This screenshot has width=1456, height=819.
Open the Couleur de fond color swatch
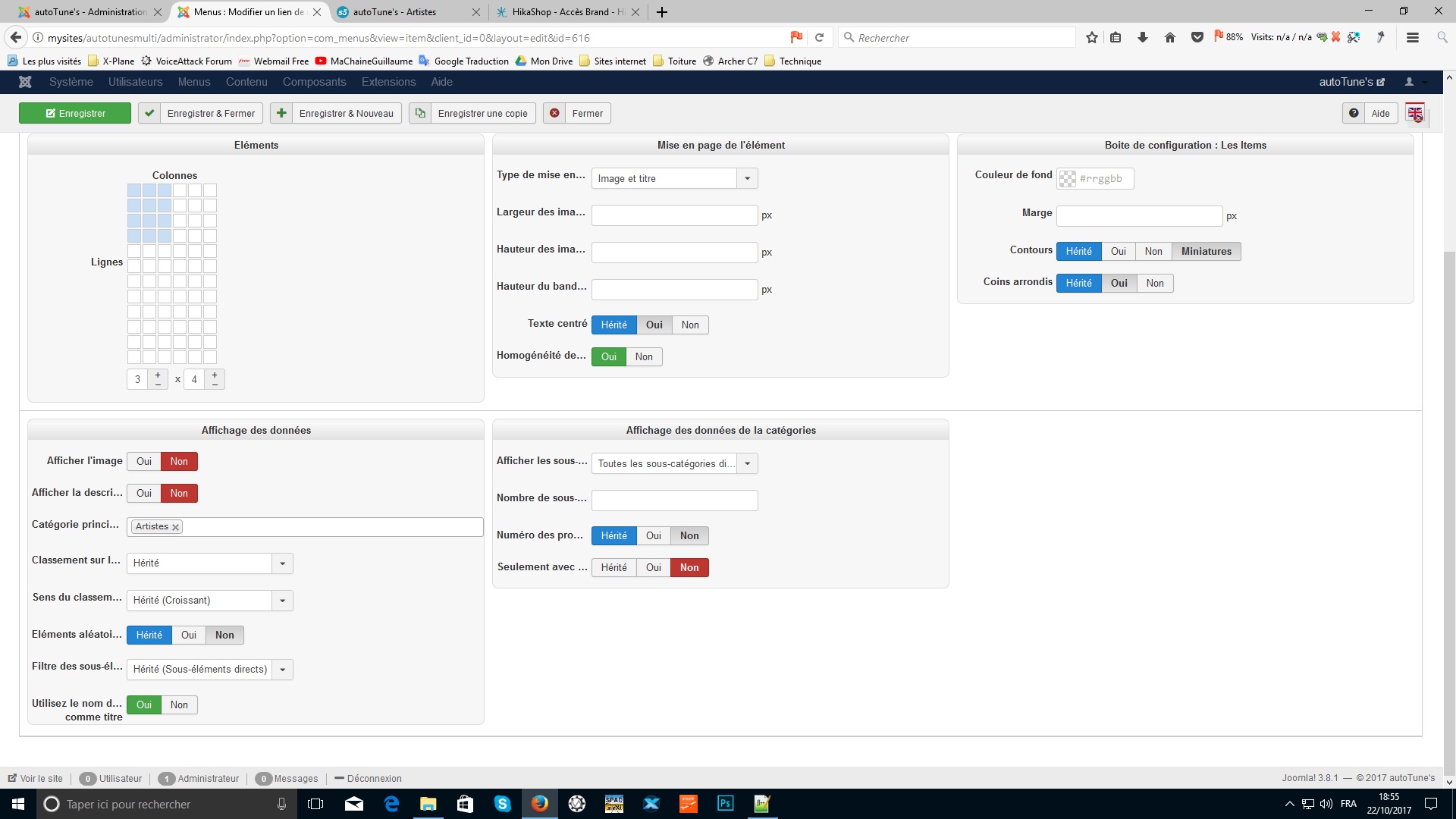point(1068,179)
